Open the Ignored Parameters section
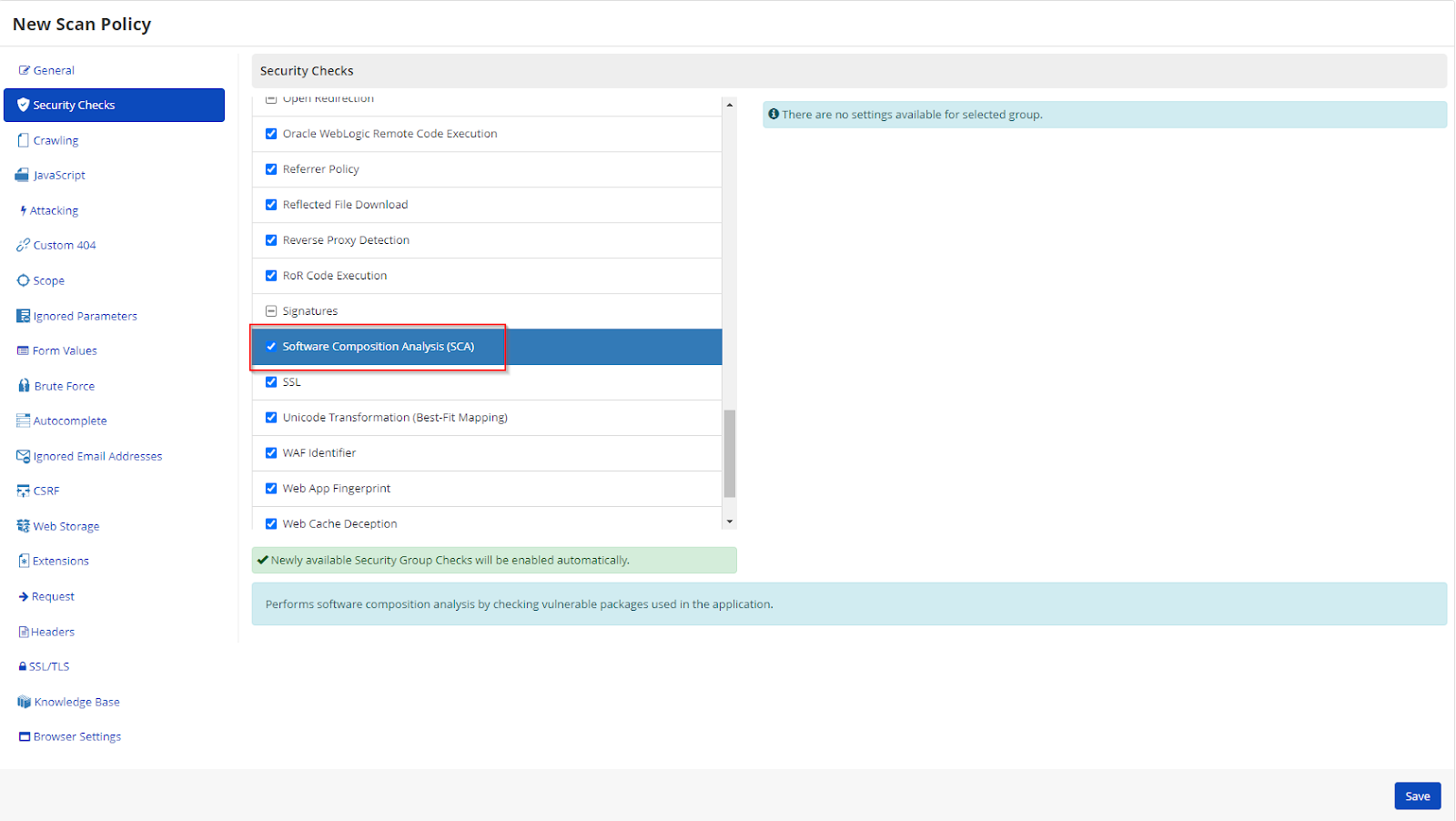The width and height of the screenshot is (1456, 821). coord(86,316)
